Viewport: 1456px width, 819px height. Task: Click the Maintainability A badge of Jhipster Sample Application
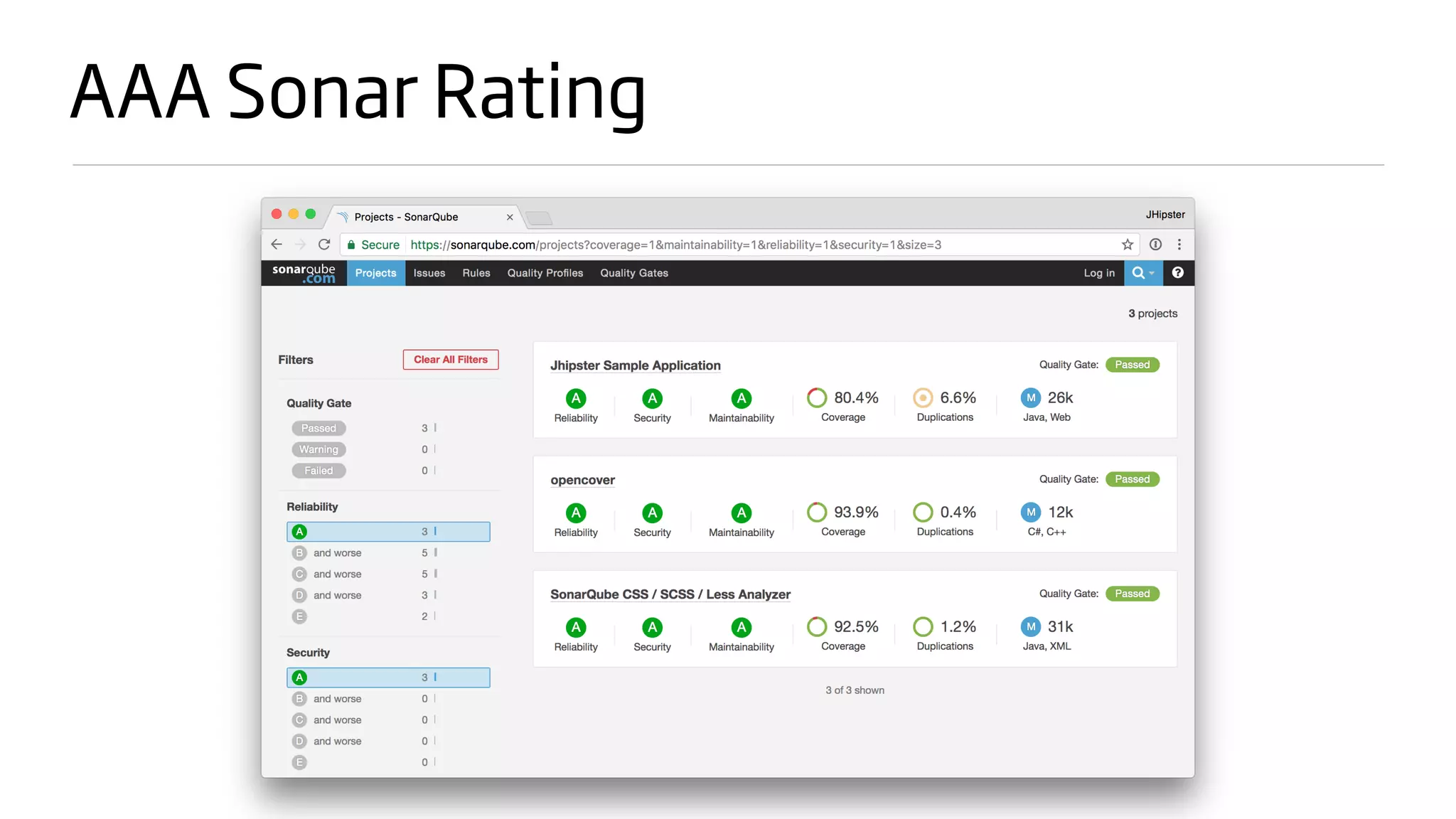(742, 399)
